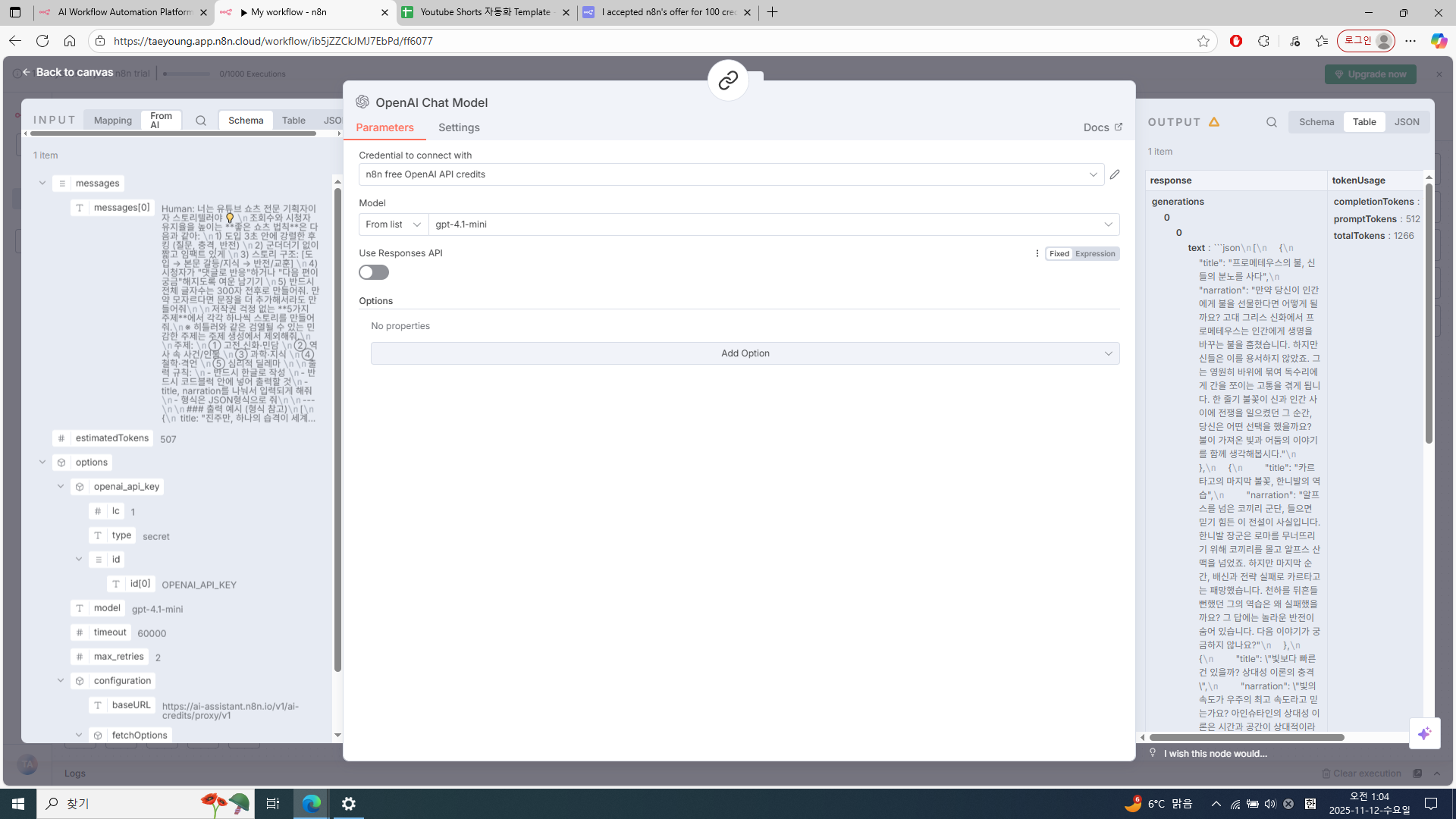
Task: Select the JSON output view tab
Action: point(1406,122)
